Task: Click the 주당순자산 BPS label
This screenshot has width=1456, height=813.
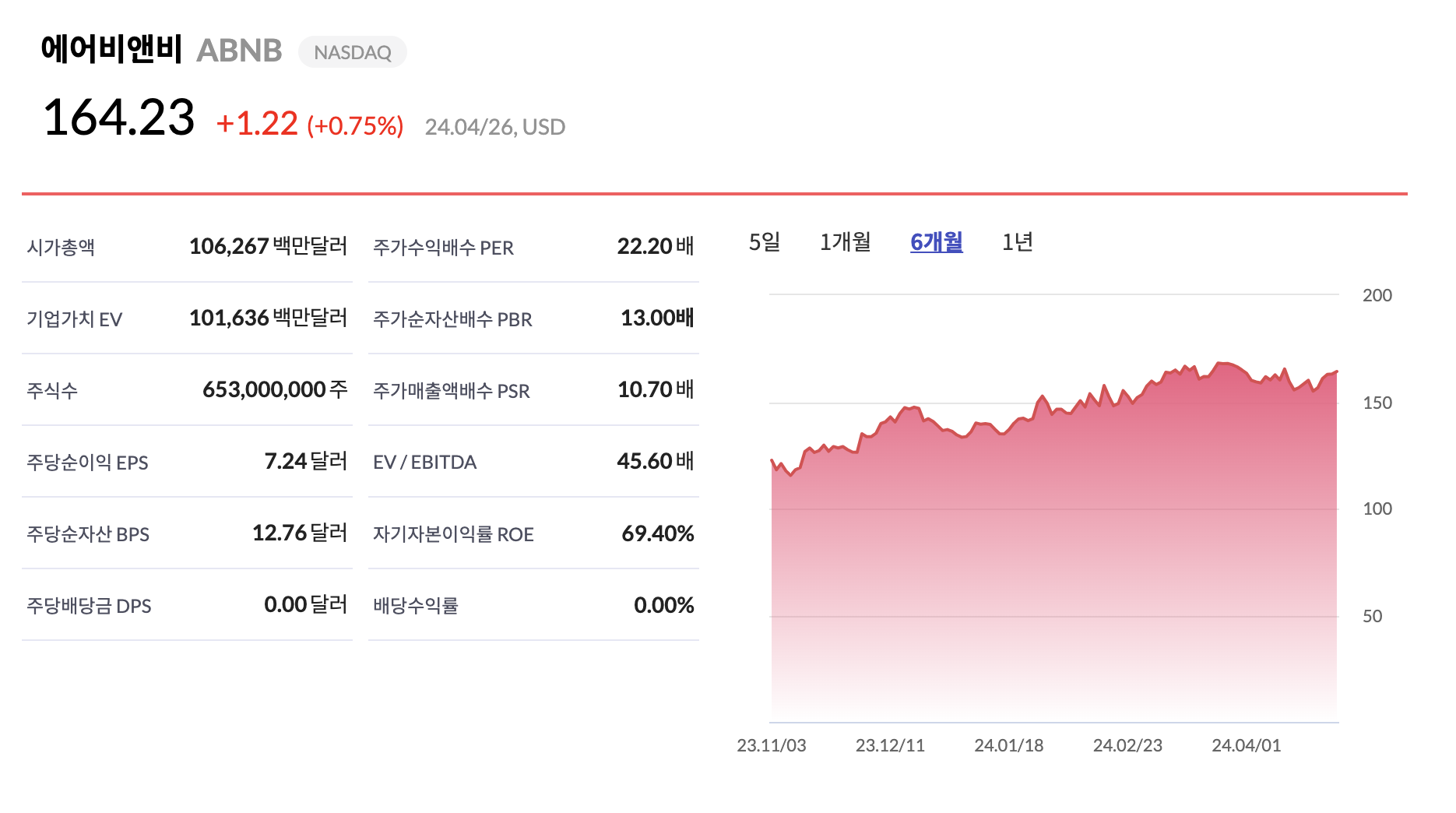Action: point(88,534)
